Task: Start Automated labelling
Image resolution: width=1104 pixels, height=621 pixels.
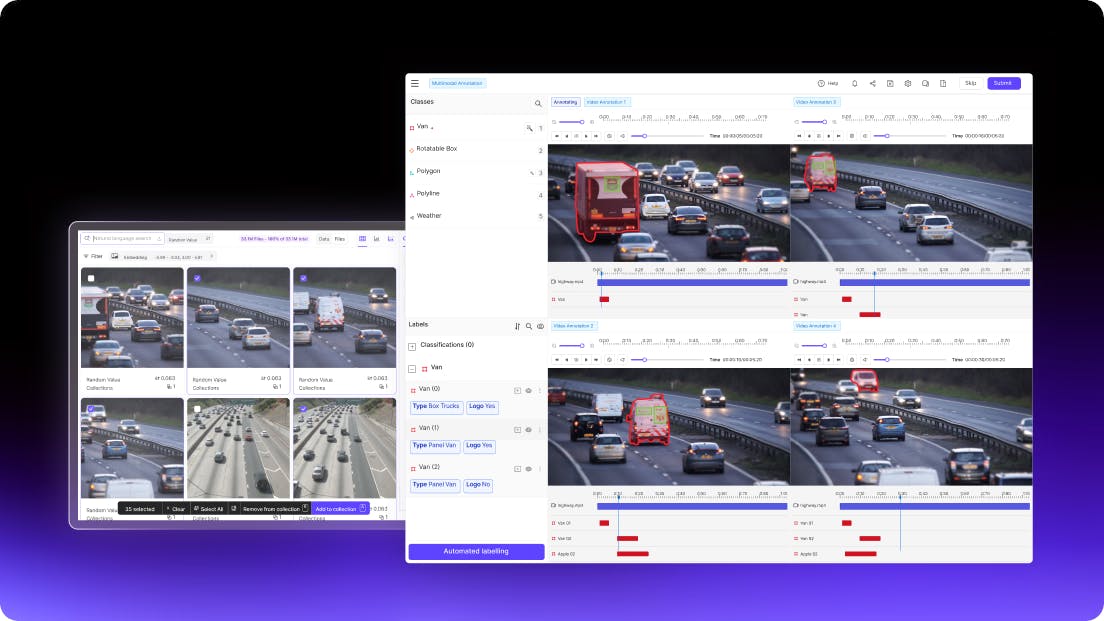Action: pyautogui.click(x=476, y=551)
